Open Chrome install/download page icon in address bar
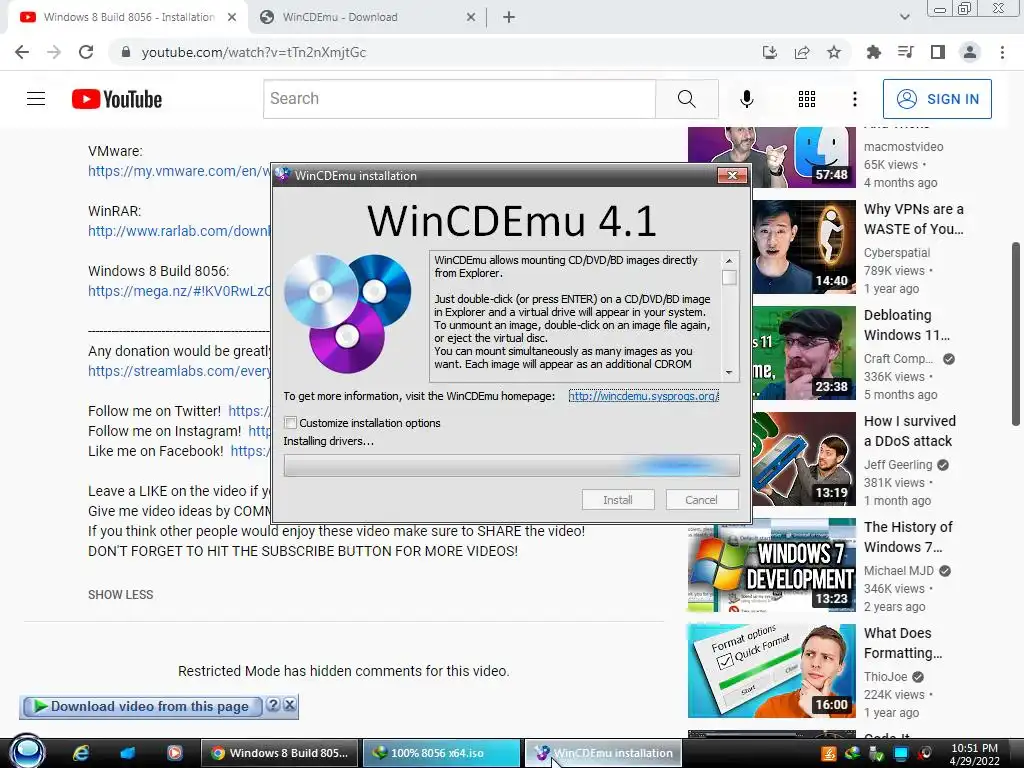This screenshot has height=768, width=1024. [770, 52]
